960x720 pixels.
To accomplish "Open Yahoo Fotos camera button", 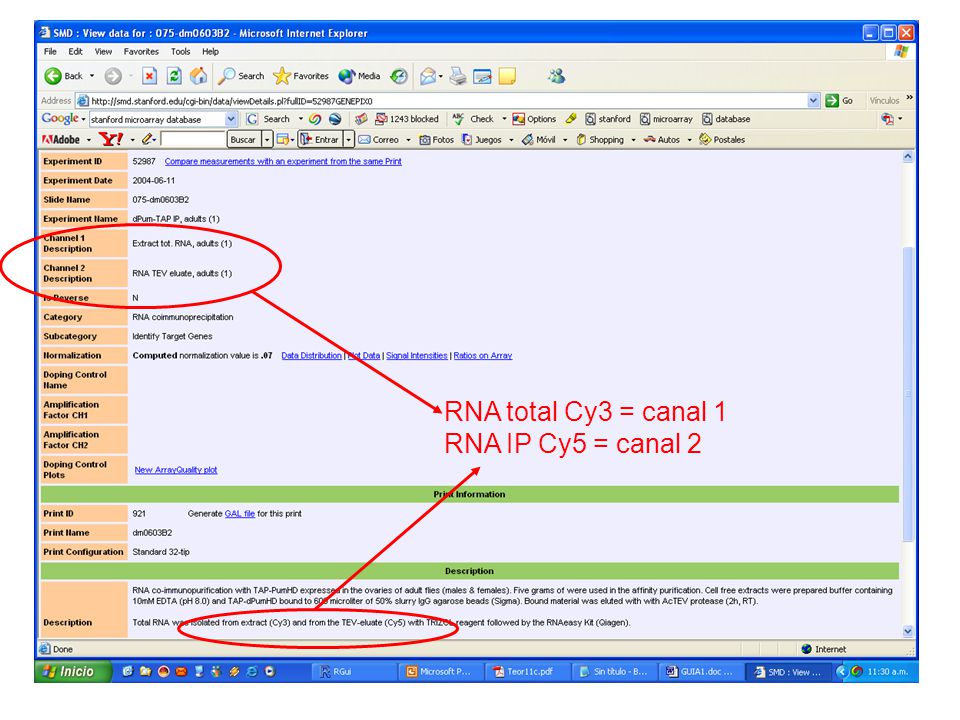I will coord(437,140).
